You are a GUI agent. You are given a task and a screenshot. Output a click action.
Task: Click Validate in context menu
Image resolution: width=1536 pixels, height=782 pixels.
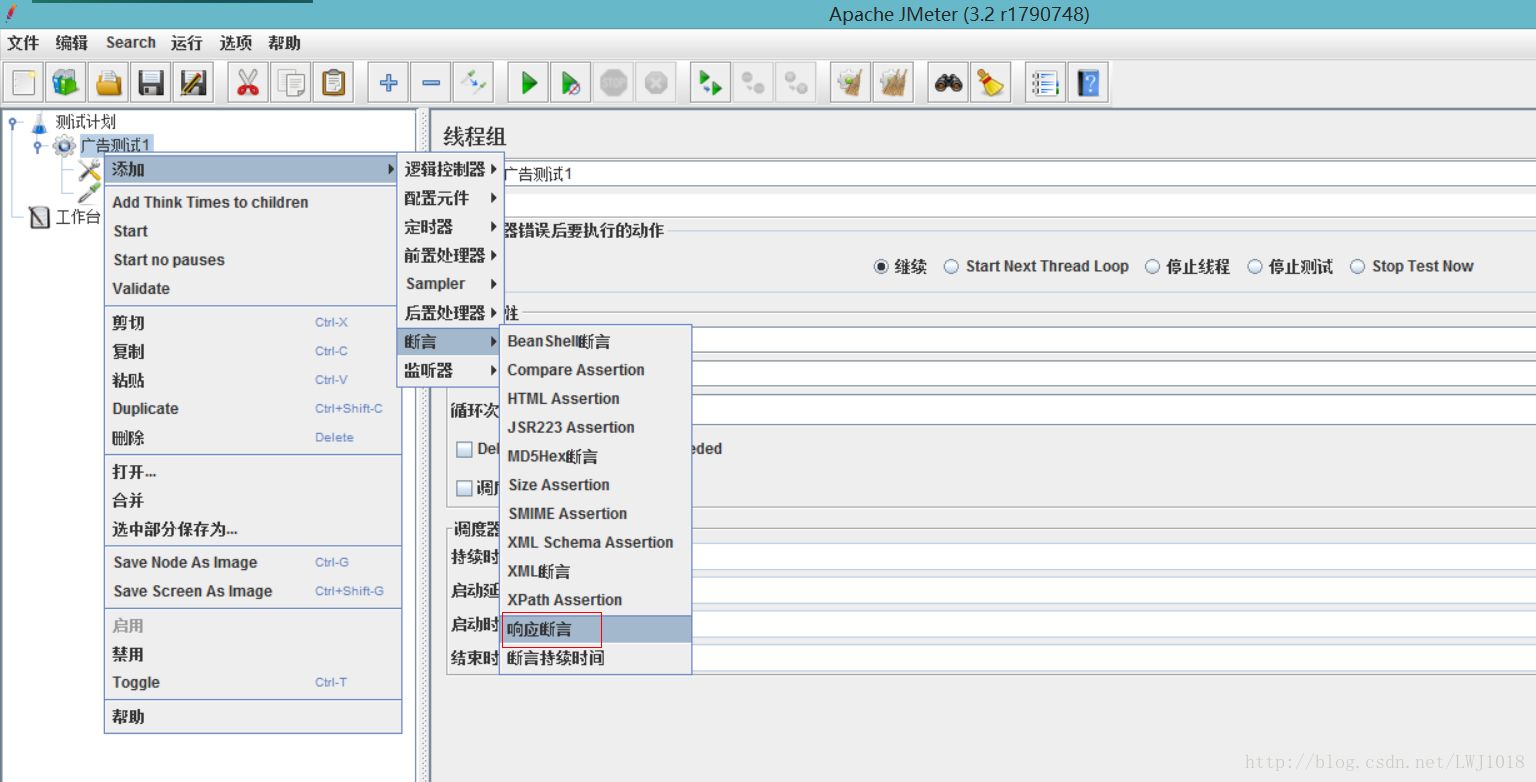coord(253,288)
